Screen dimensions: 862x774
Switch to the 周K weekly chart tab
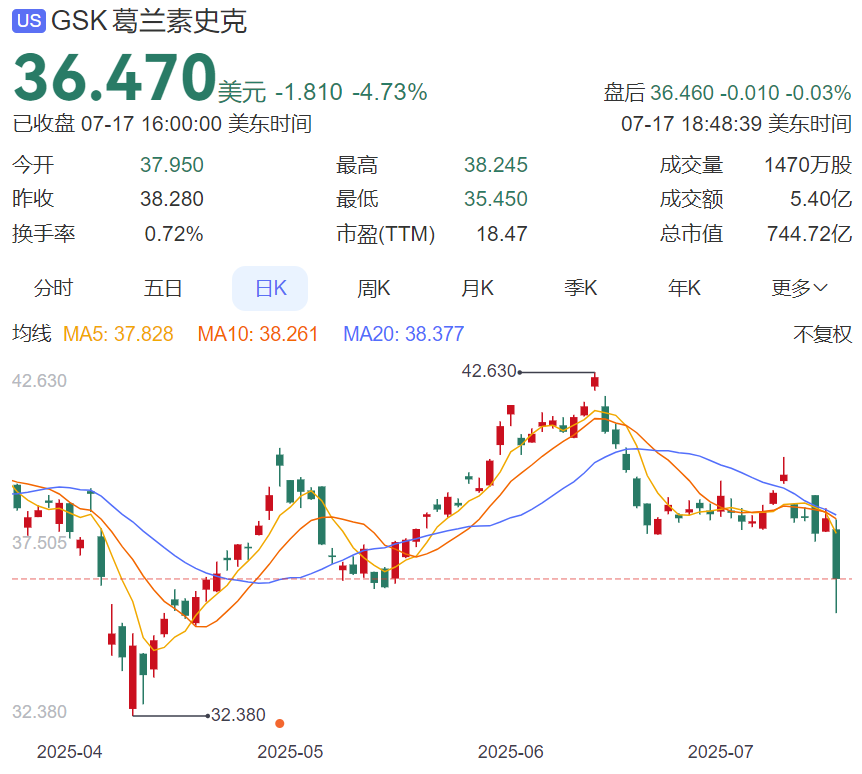(373, 288)
